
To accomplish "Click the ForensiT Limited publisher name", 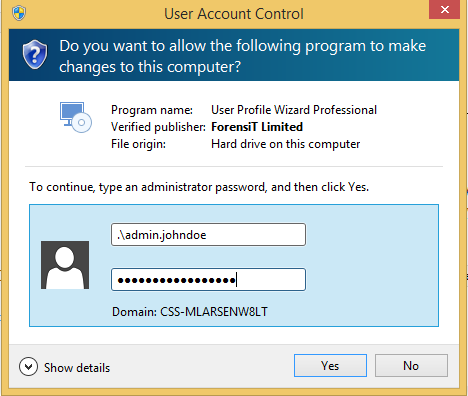I will [x=257, y=127].
